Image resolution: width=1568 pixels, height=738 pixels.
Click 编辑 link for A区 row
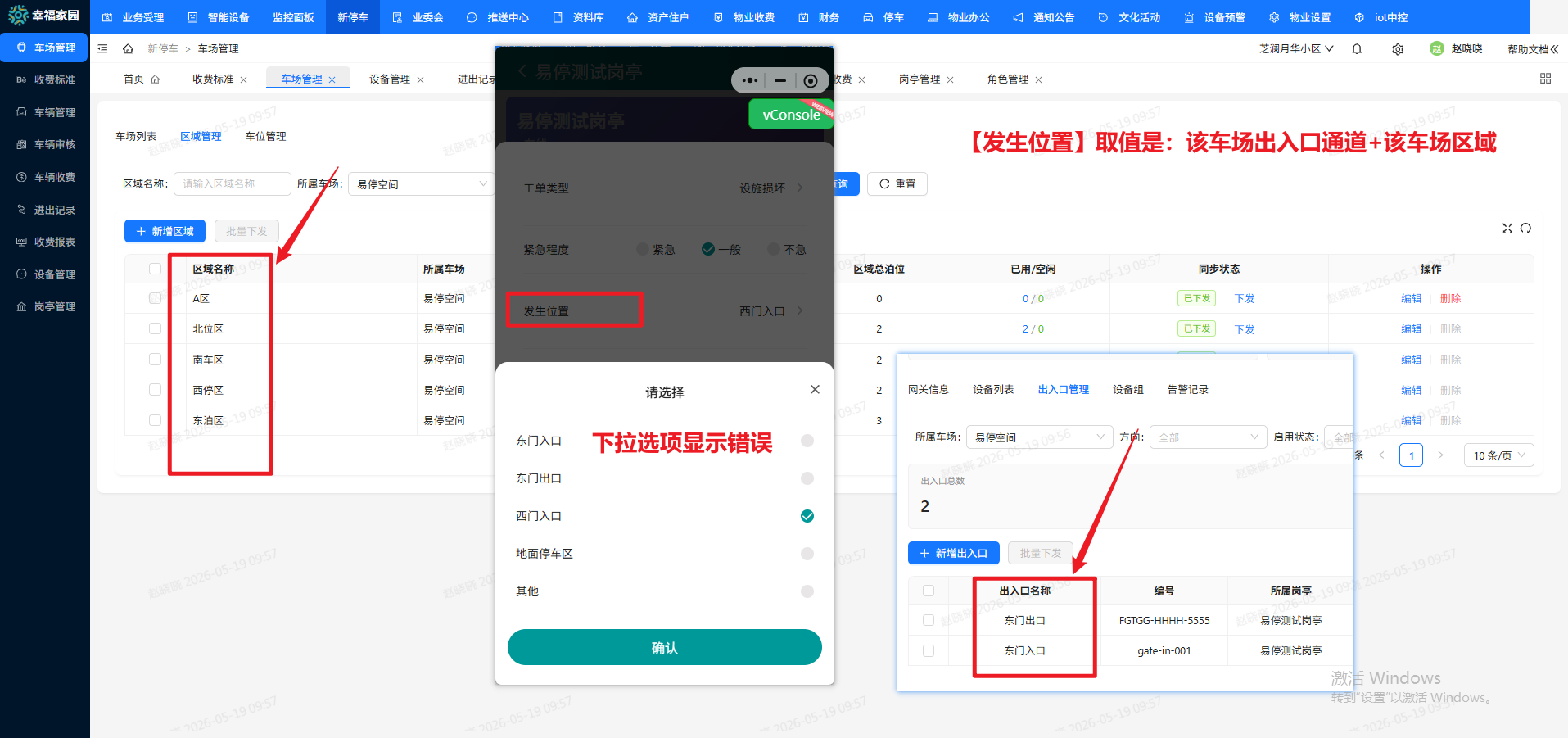coord(1411,298)
